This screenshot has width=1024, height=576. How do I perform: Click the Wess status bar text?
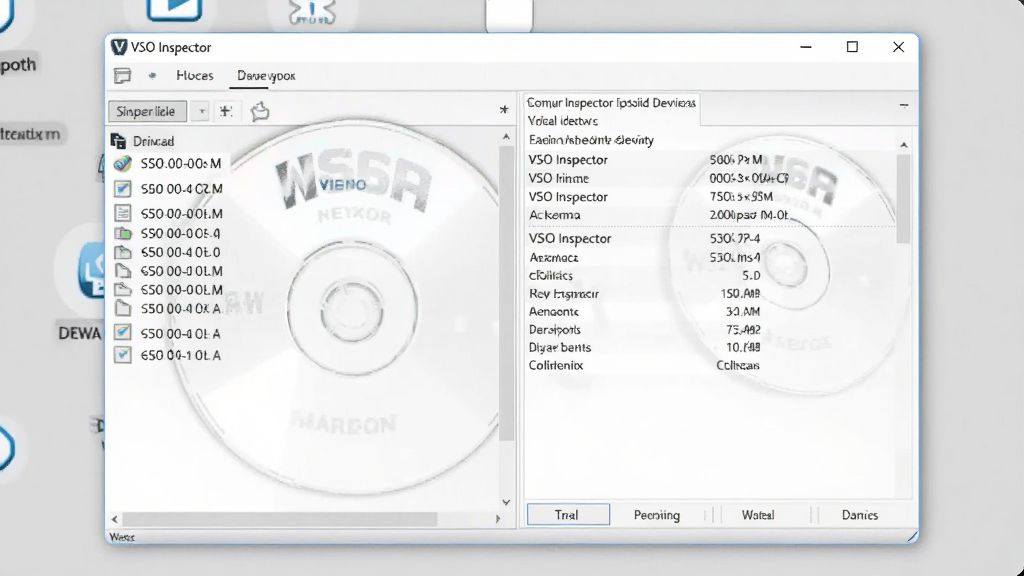pos(122,537)
